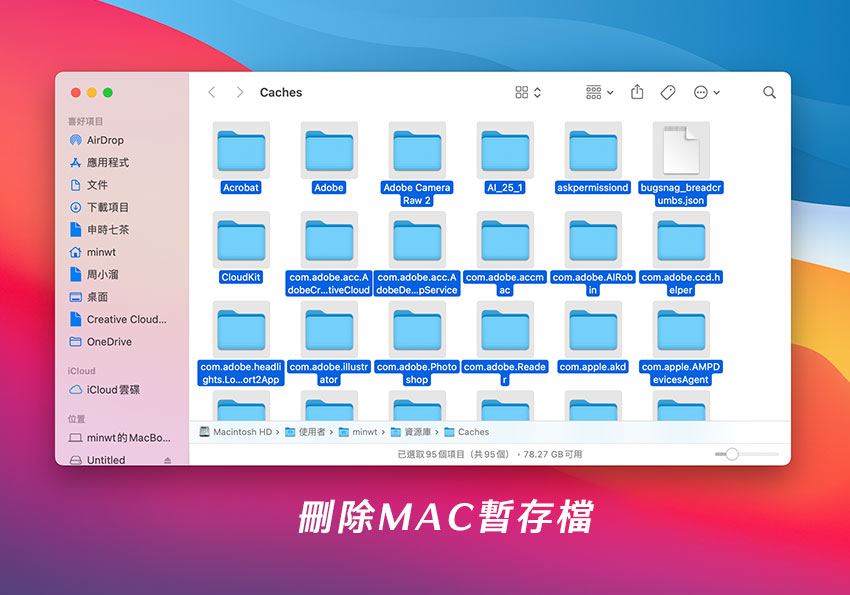
Task: Click 使用者 in the path bar
Action: click(305, 432)
